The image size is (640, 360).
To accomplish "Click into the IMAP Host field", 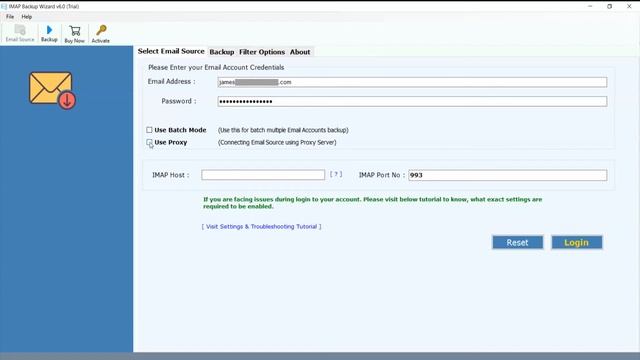I will [263, 175].
